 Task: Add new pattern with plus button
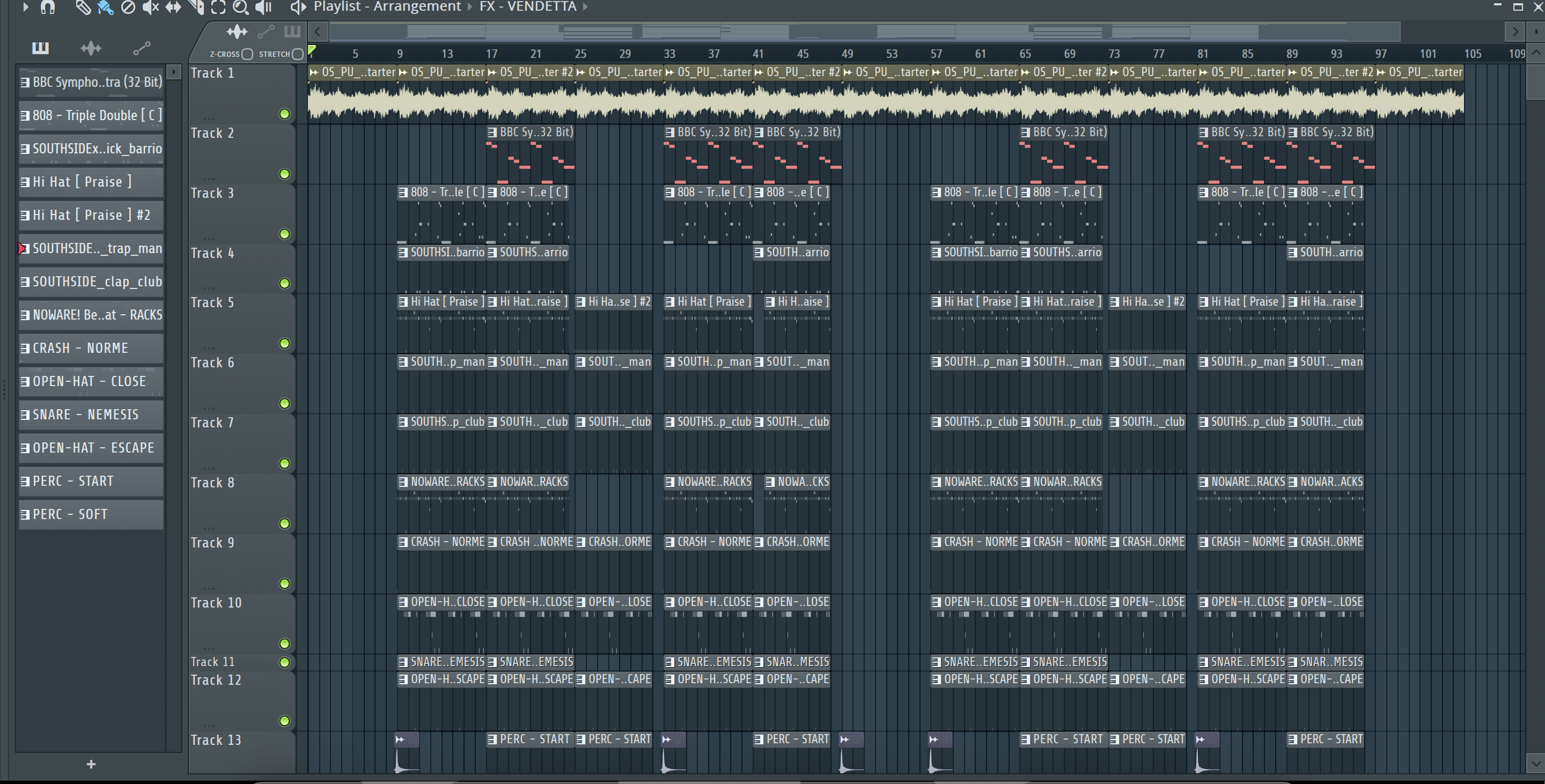click(x=91, y=764)
